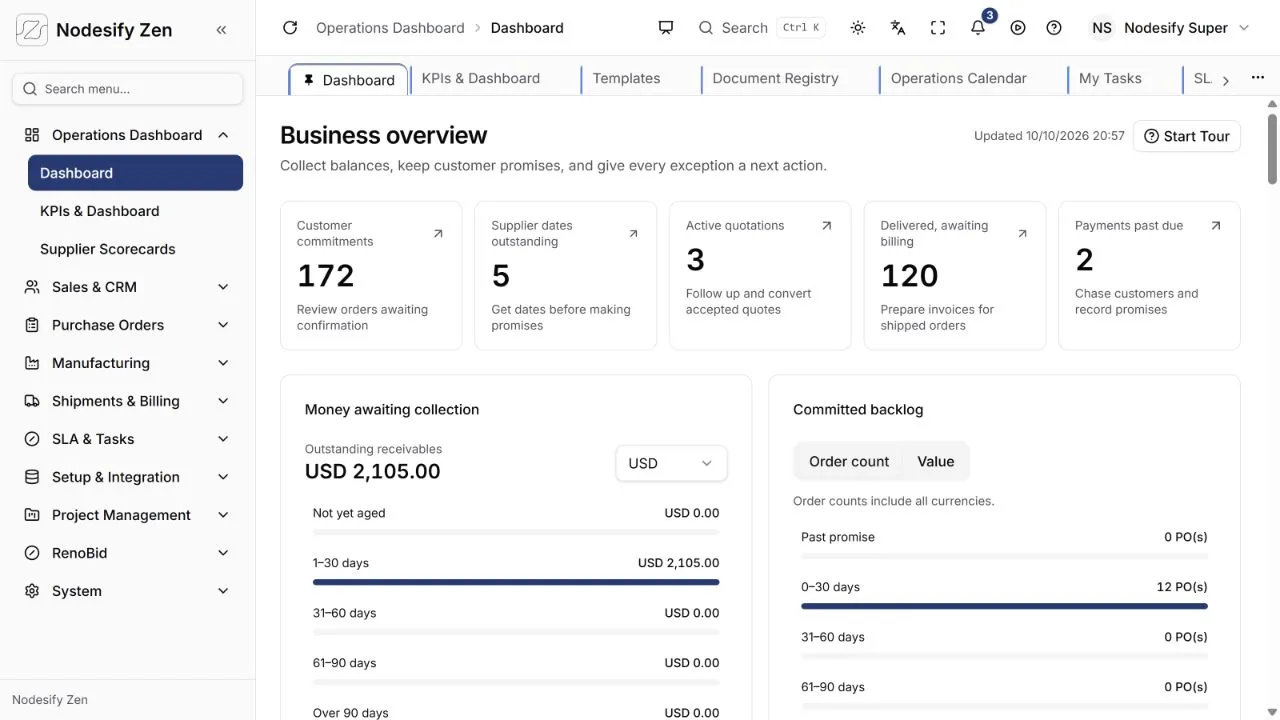Switch backlog view to Order count
The height and width of the screenshot is (720, 1280).
point(849,461)
